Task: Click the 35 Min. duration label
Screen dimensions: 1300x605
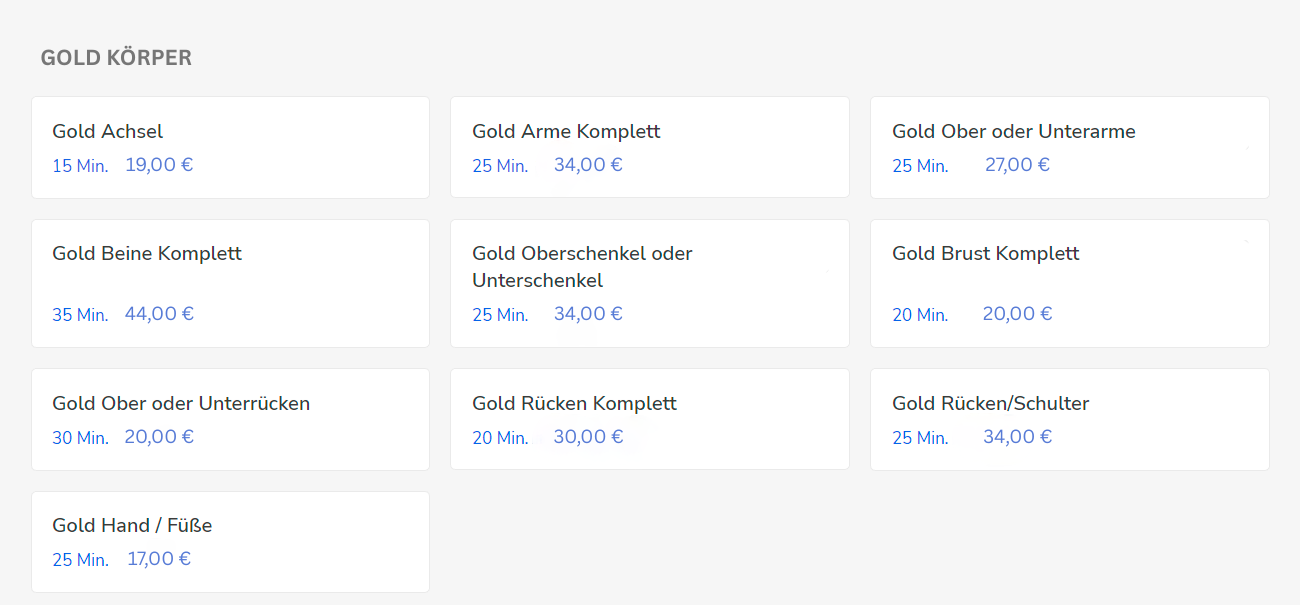Action: point(80,315)
